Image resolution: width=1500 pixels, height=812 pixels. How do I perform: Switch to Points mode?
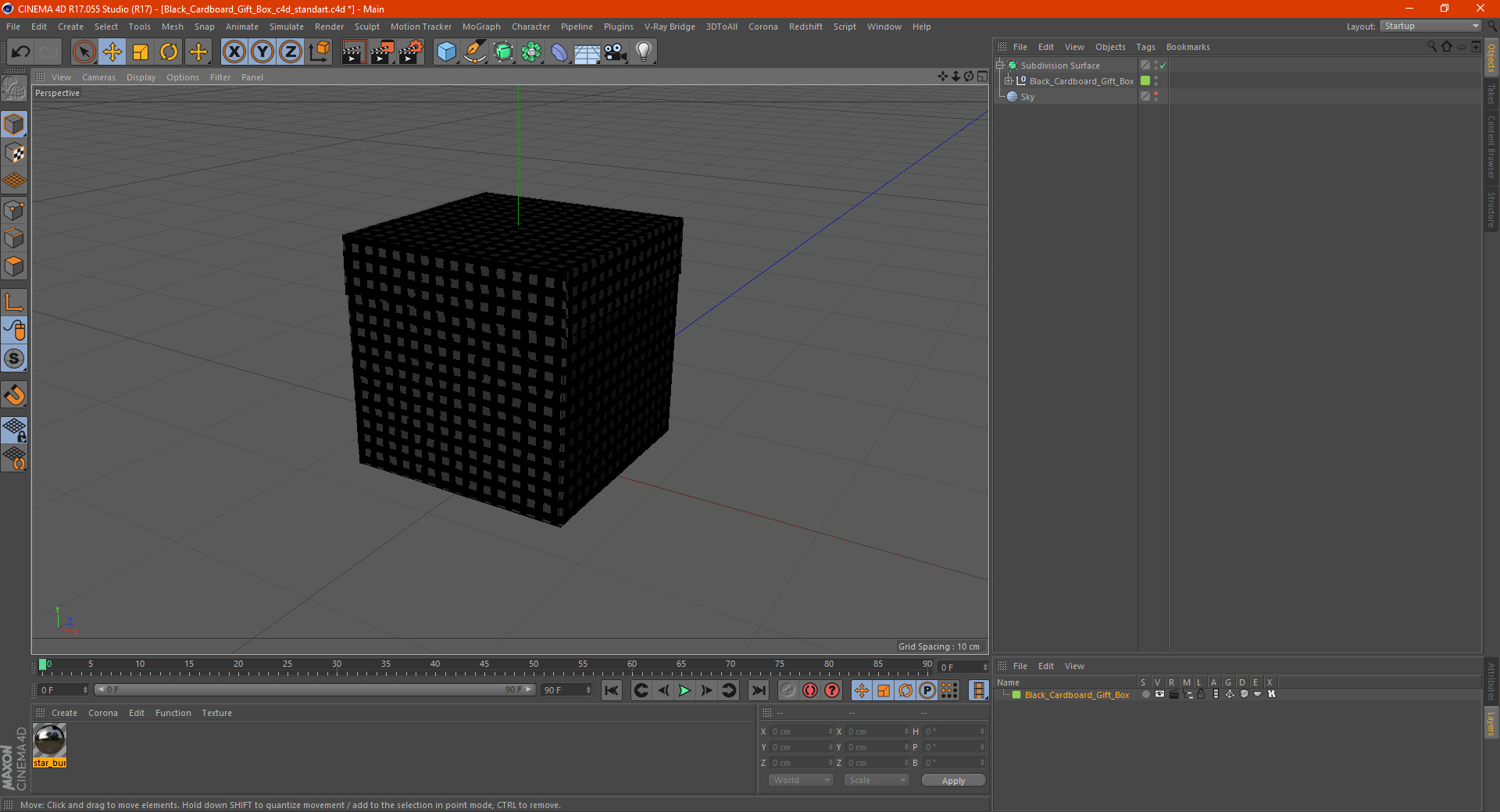pyautogui.click(x=14, y=210)
